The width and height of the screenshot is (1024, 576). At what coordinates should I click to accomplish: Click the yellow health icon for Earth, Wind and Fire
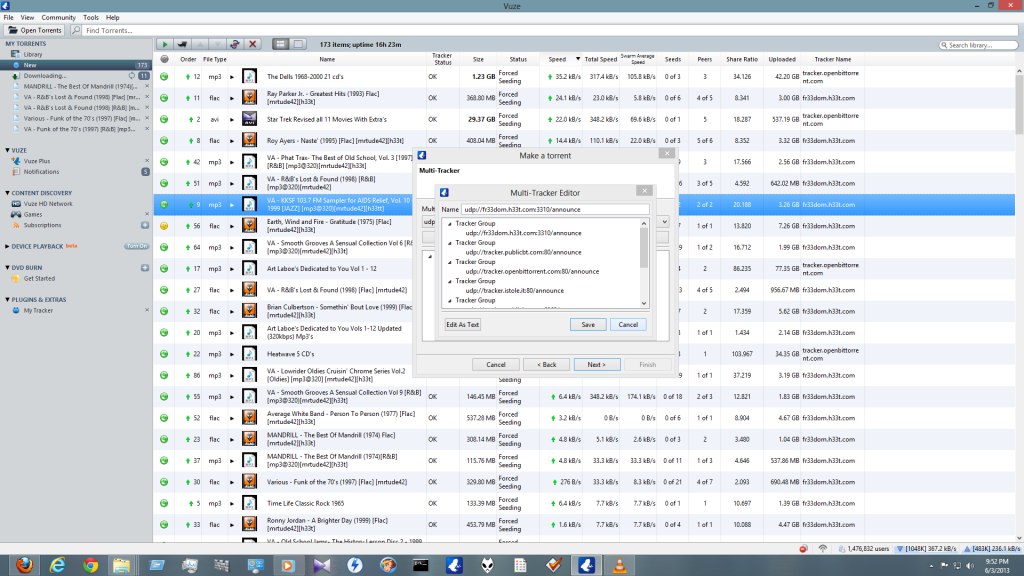[x=164, y=226]
